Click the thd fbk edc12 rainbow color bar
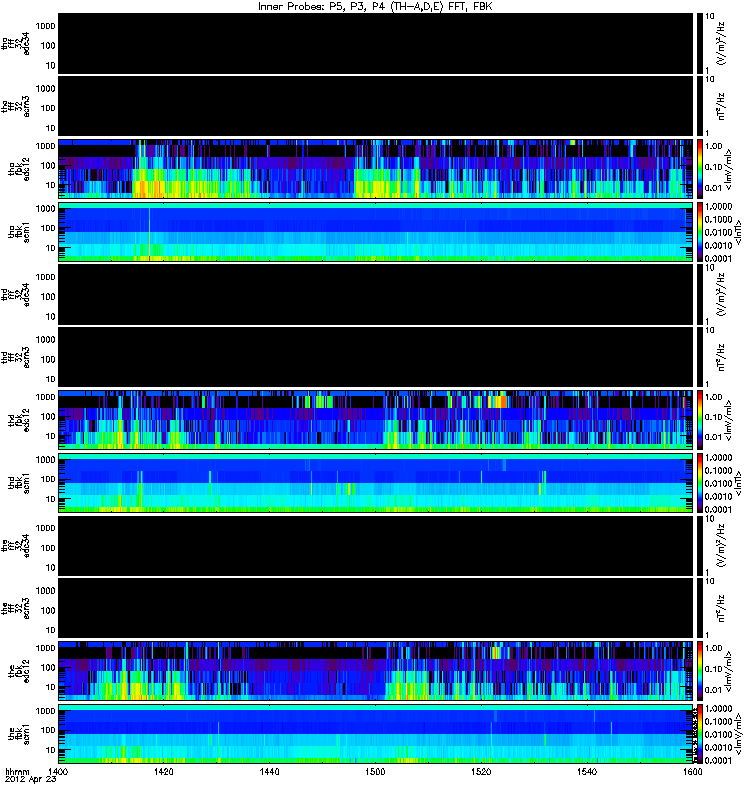This screenshot has height=800, width=750. point(699,420)
